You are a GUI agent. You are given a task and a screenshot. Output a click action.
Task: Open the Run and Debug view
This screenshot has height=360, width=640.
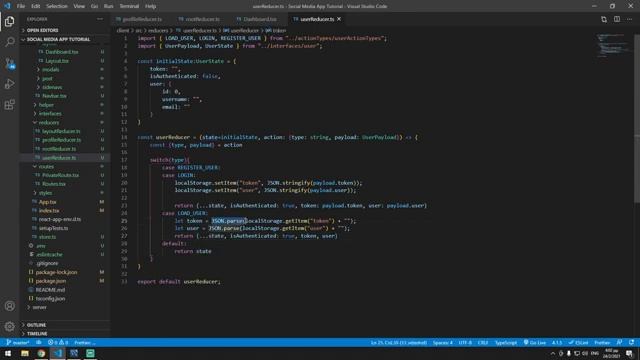9,84
